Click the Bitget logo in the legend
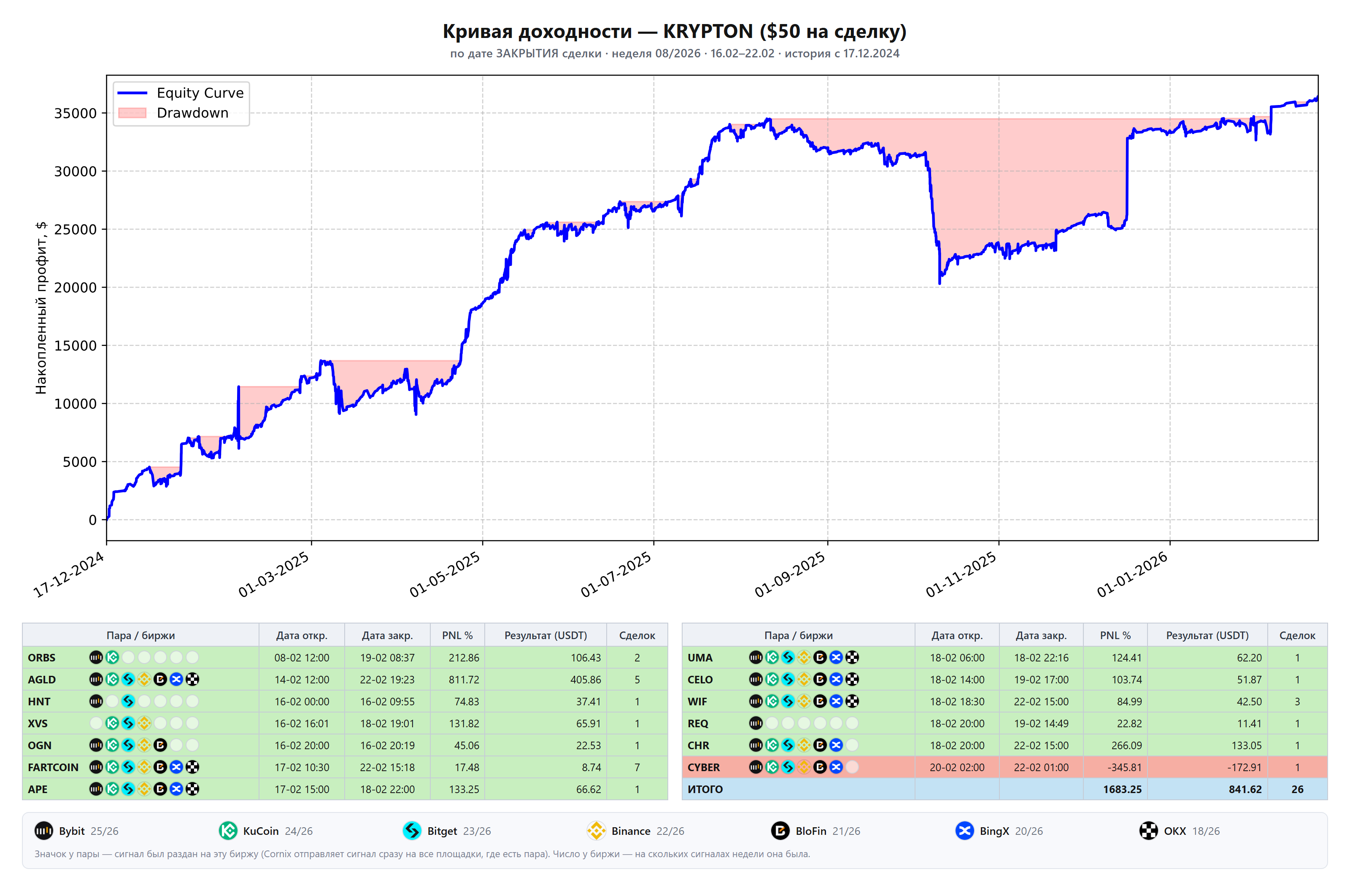 point(412,830)
